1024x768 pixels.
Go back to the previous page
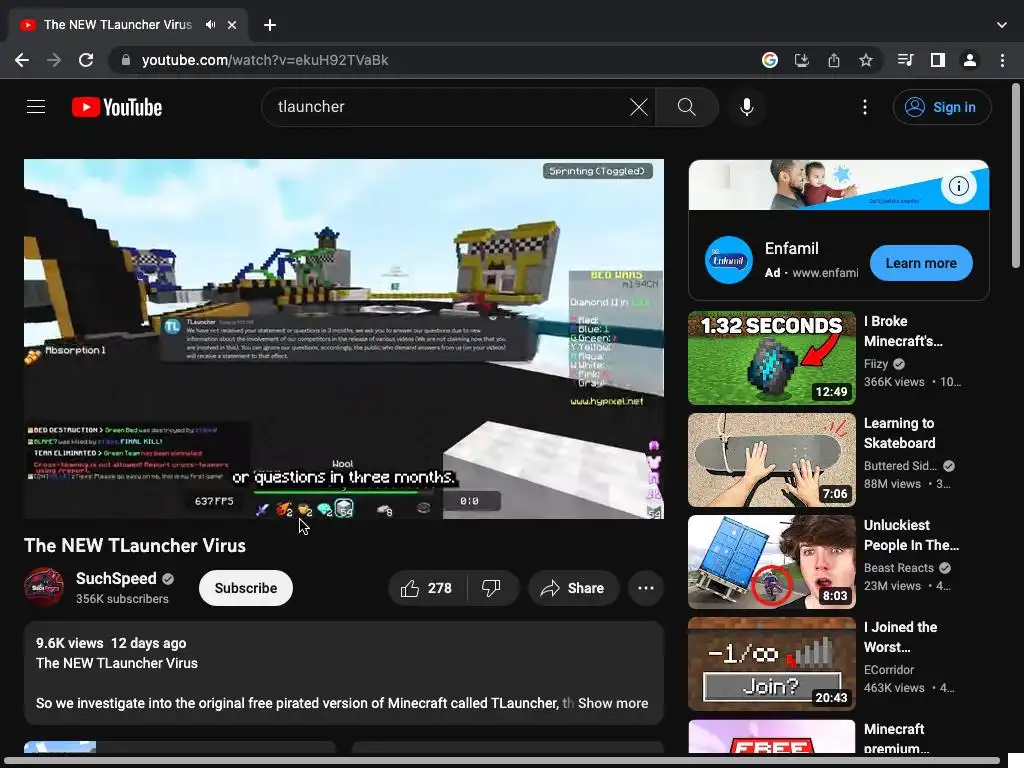[22, 60]
